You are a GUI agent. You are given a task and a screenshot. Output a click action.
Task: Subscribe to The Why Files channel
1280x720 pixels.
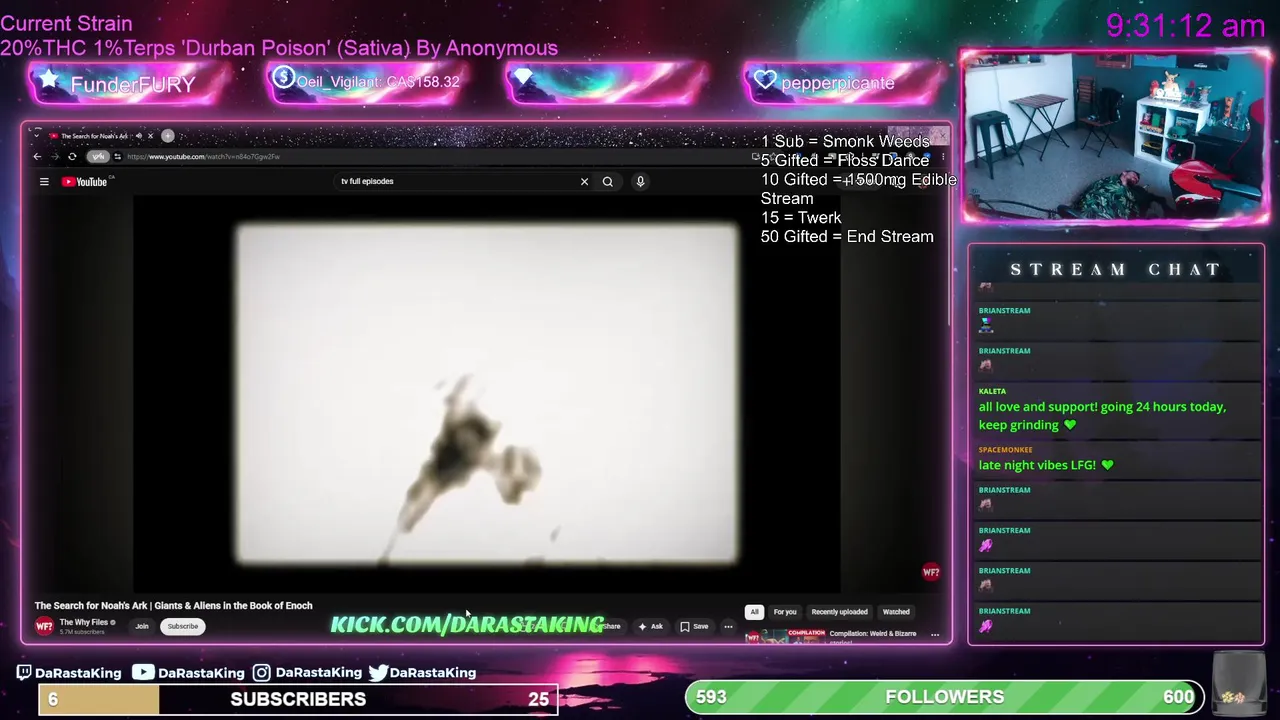click(183, 626)
